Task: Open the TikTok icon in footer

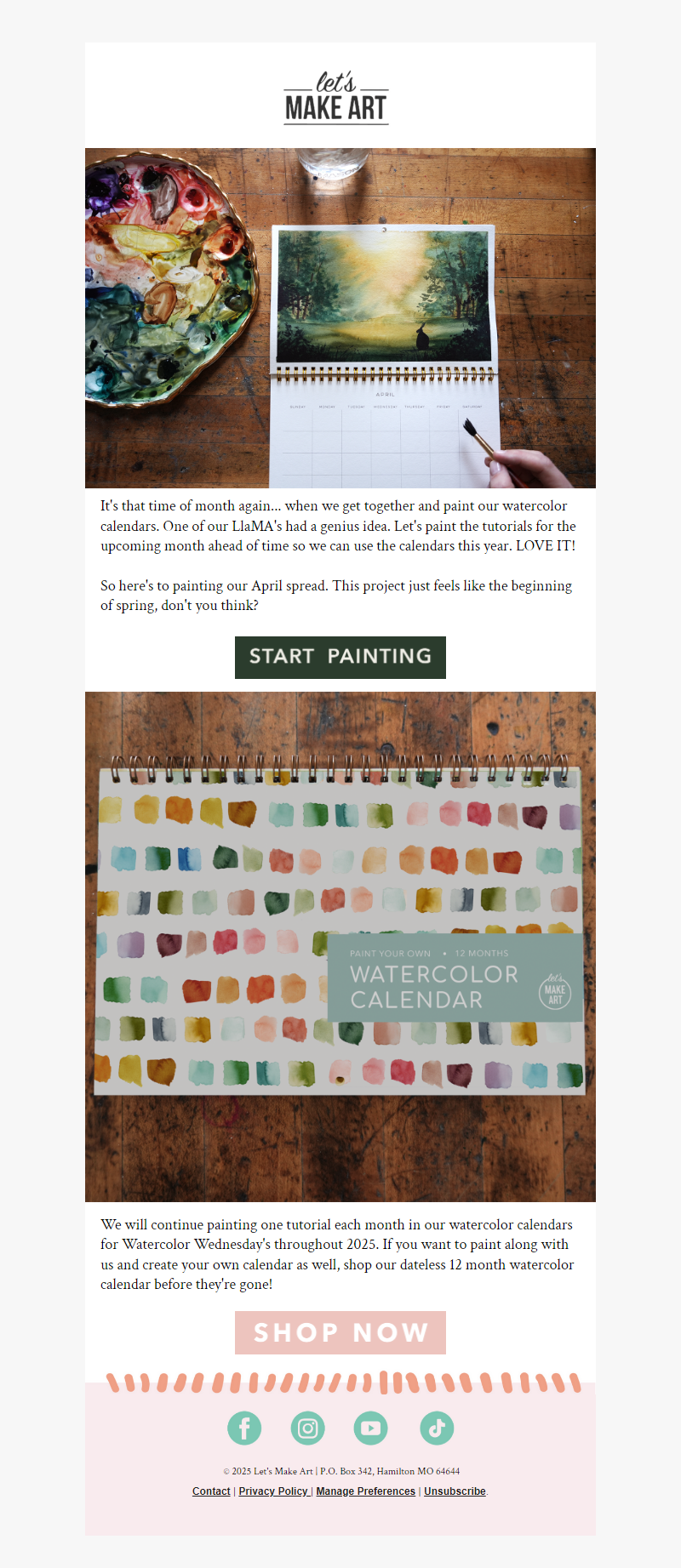Action: click(x=437, y=1428)
